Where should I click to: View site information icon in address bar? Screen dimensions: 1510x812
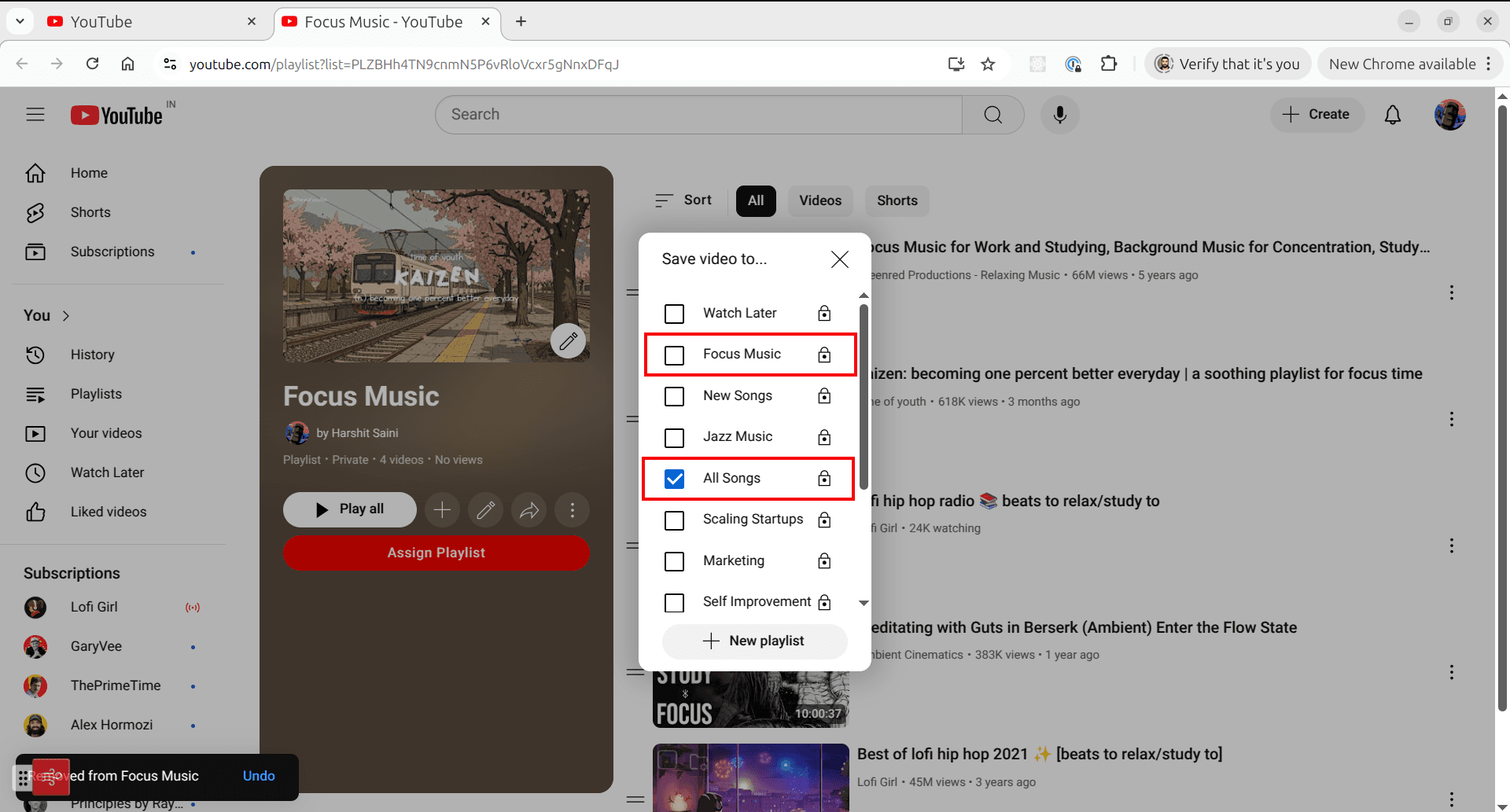pos(170,64)
